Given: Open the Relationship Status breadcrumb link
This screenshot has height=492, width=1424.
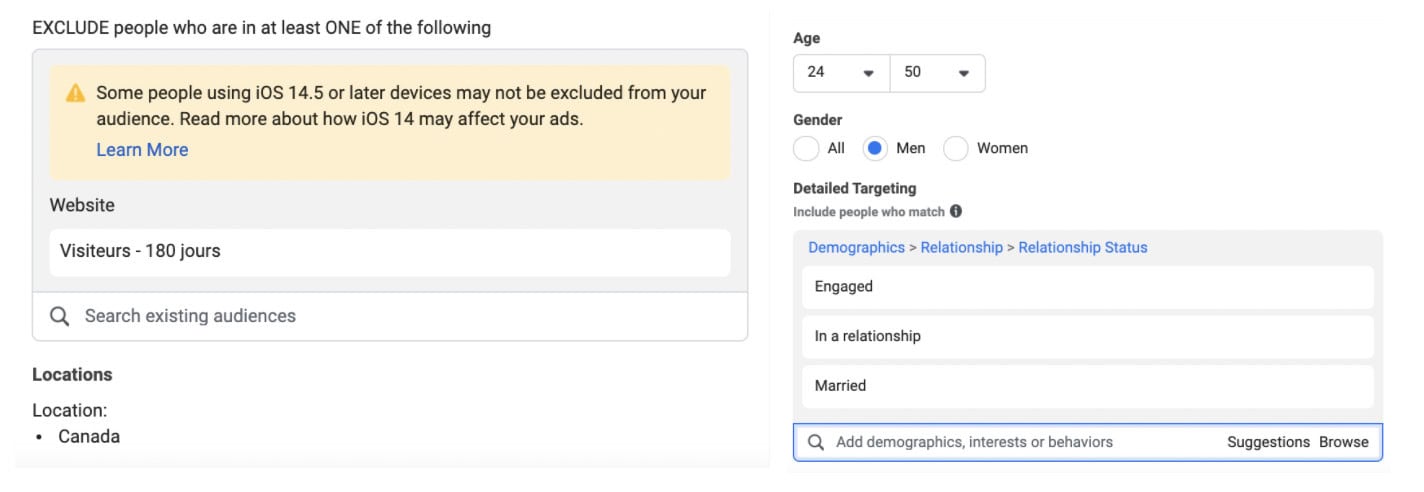Looking at the screenshot, I should tap(1082, 247).
